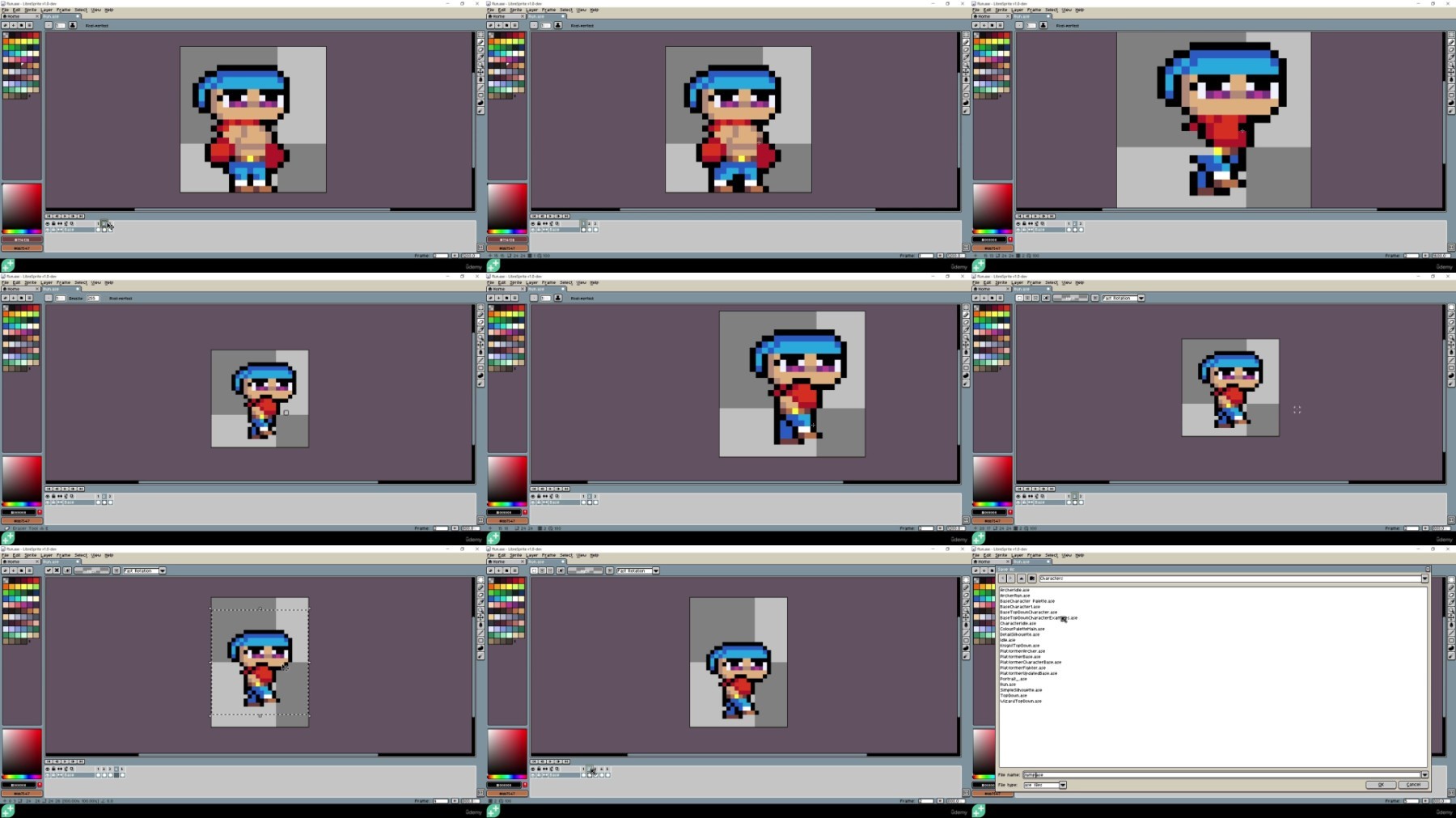Viewport: 1456px width, 818px height.
Task: Choose the Zoom tool in top-center window
Action: point(966,65)
